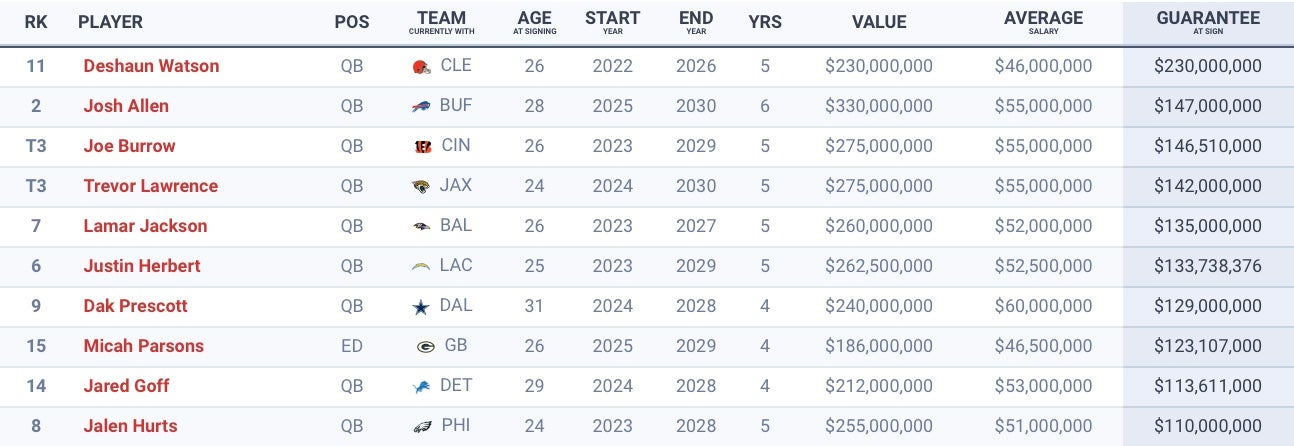Open Jalen Hurts player link
Image resolution: width=1294 pixels, height=446 pixels.
(130, 426)
